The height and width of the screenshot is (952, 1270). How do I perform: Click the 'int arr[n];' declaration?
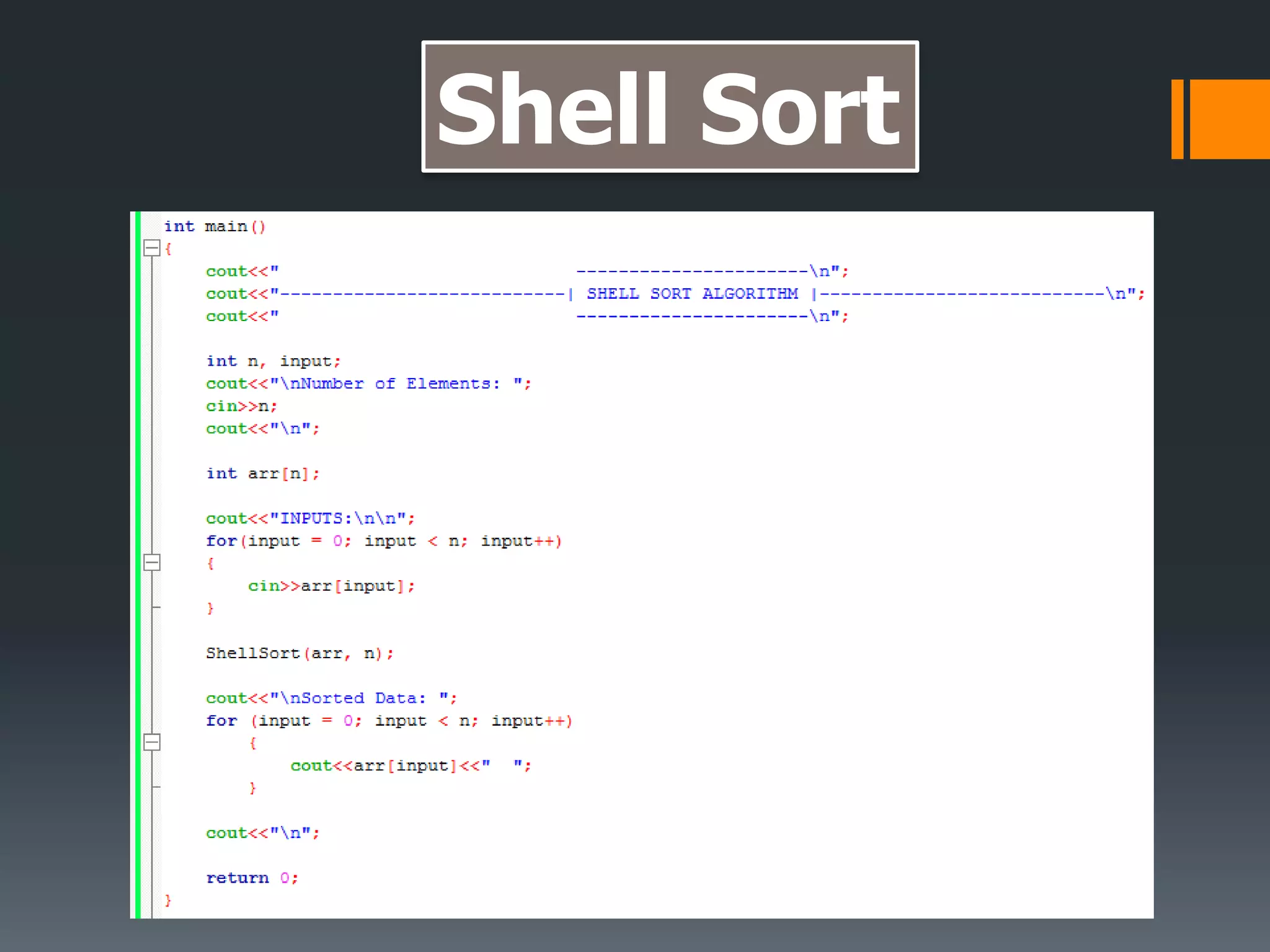[263, 474]
